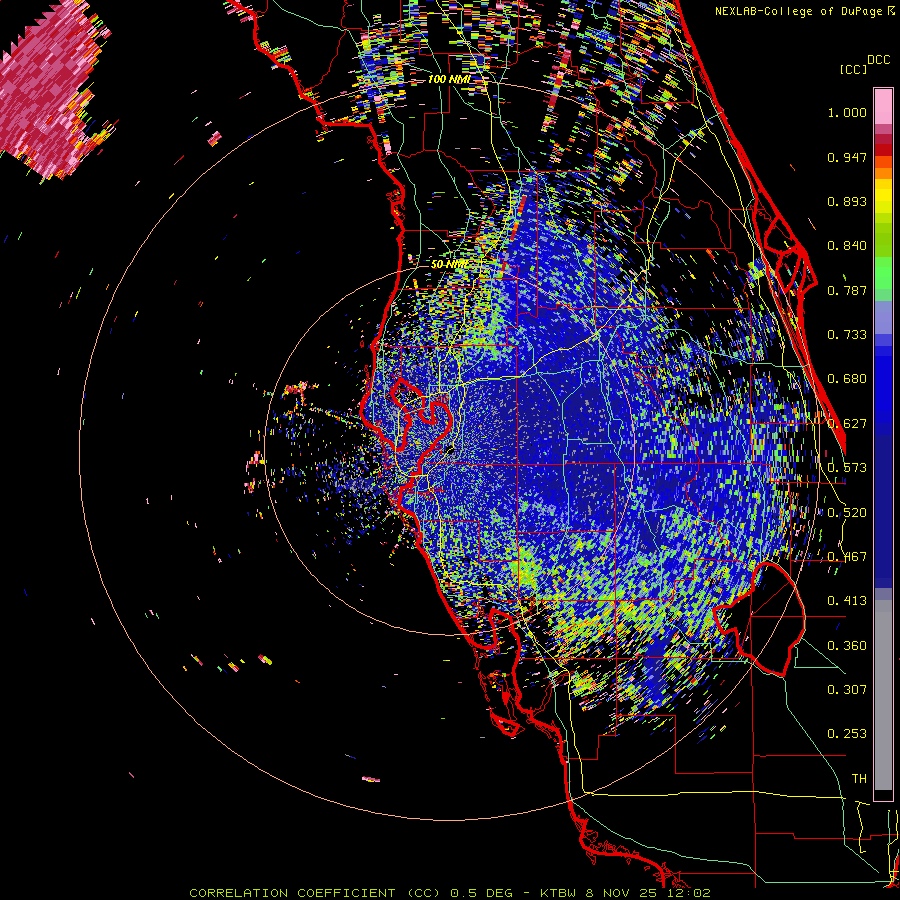Pick the light pink segment of the color bar
This screenshot has width=900, height=900.
[883, 106]
